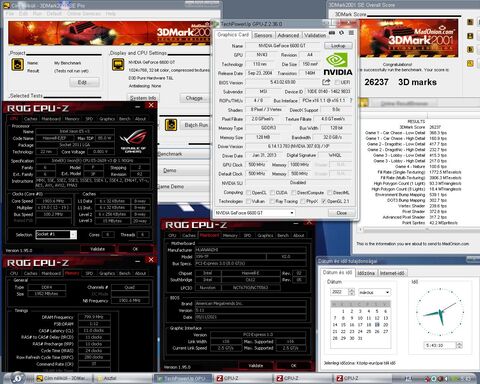Toggle the OpenGL 2.1 checkbox
480x384 pixels.
323,201
